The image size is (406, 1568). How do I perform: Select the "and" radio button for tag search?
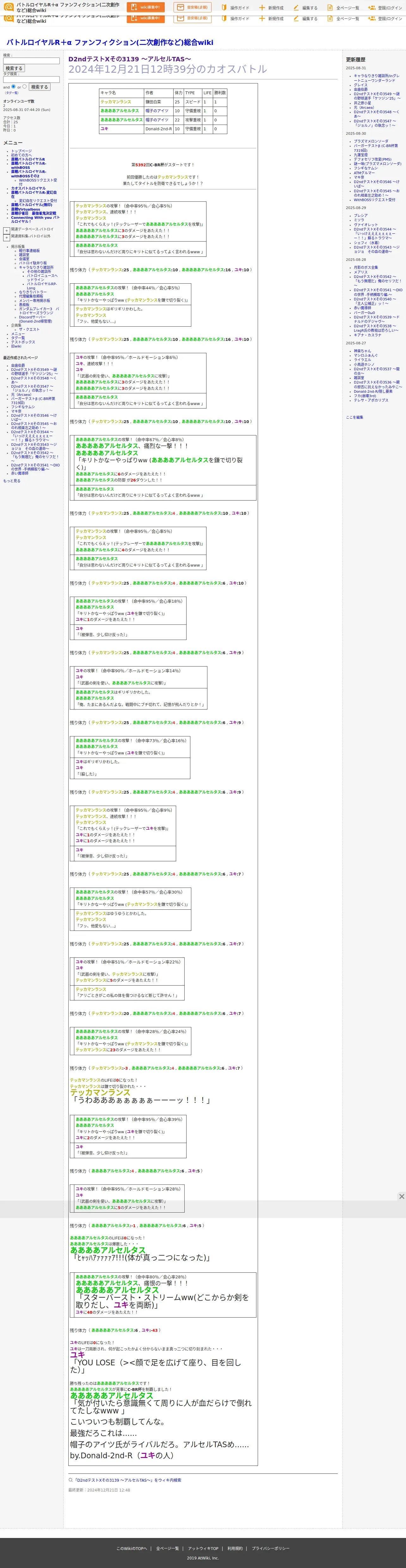click(13, 86)
